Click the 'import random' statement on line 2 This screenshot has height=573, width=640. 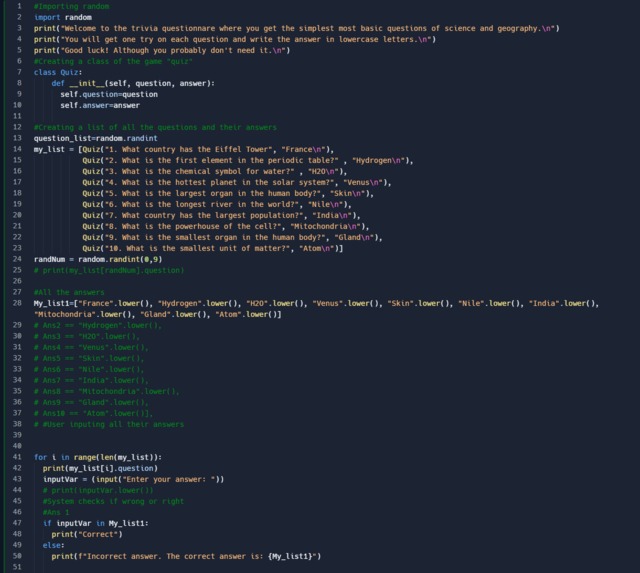point(62,18)
